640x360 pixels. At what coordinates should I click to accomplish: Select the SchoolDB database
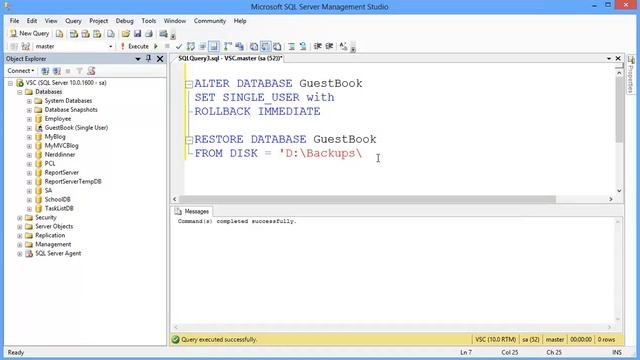tap(58, 200)
